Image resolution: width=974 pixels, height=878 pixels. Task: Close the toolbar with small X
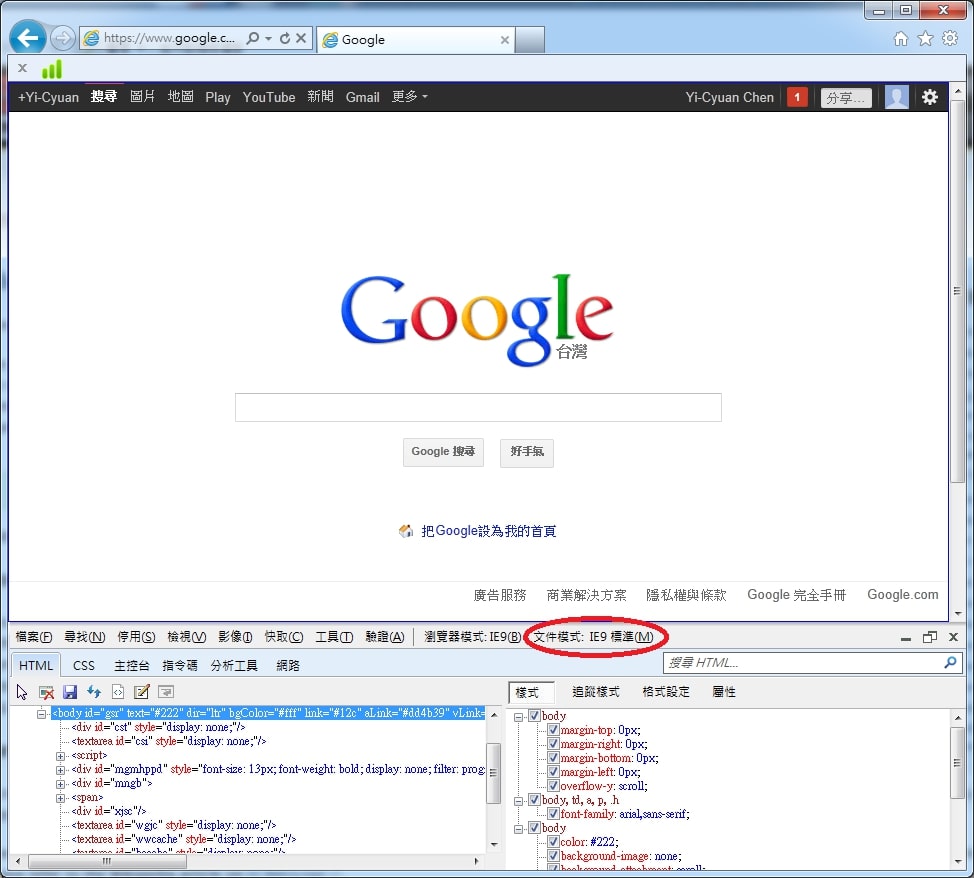point(22,68)
